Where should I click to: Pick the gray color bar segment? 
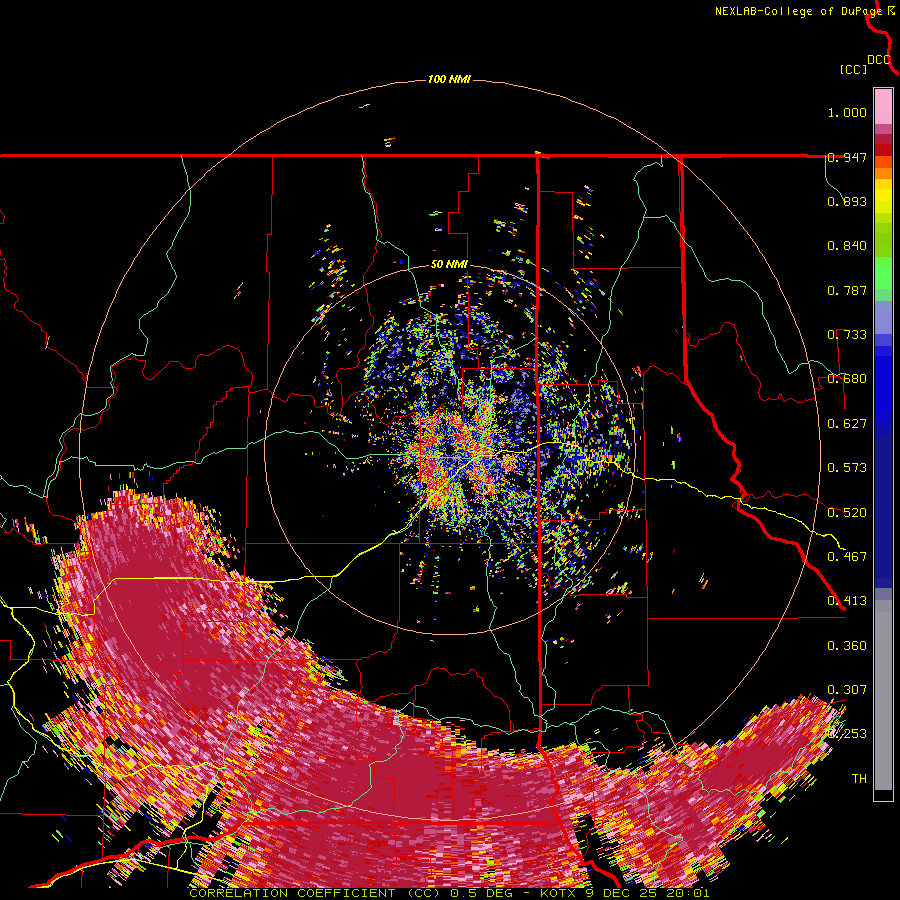tap(883, 695)
